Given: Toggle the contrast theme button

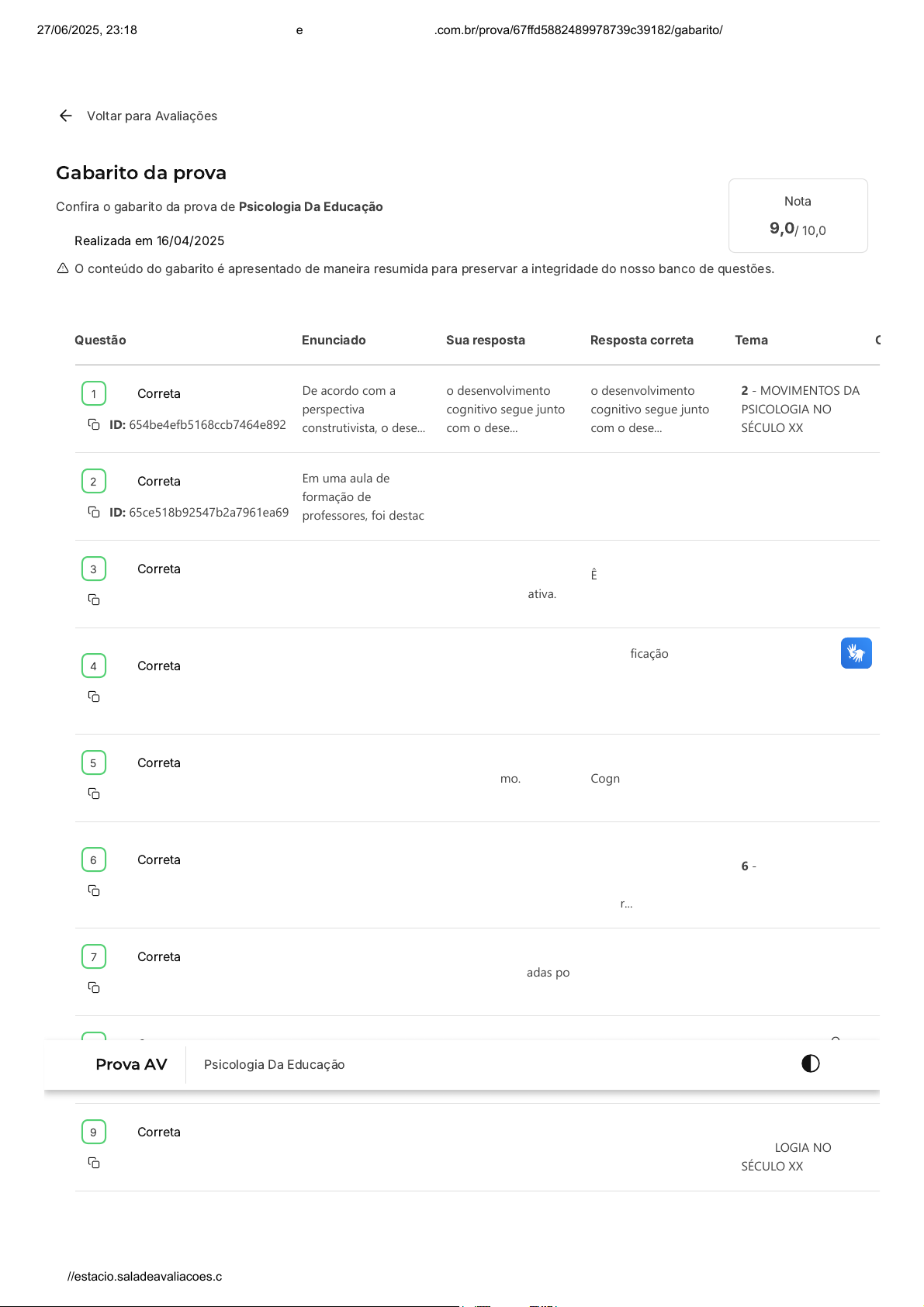Looking at the screenshot, I should 810,1063.
